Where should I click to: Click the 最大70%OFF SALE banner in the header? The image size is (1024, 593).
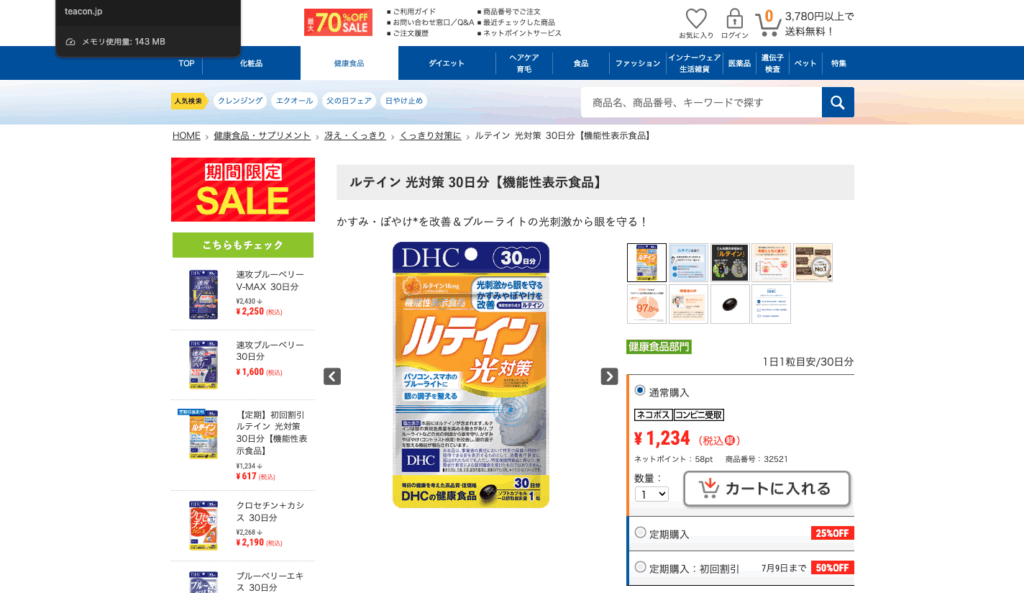[338, 22]
